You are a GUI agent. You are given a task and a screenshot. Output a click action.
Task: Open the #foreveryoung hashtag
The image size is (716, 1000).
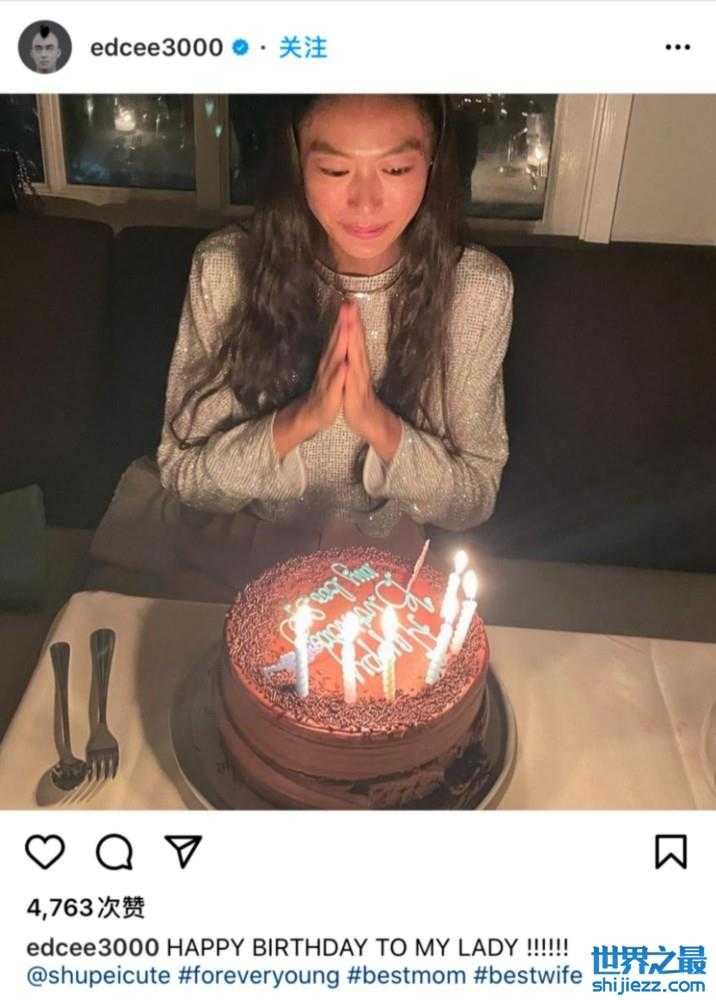point(259,976)
